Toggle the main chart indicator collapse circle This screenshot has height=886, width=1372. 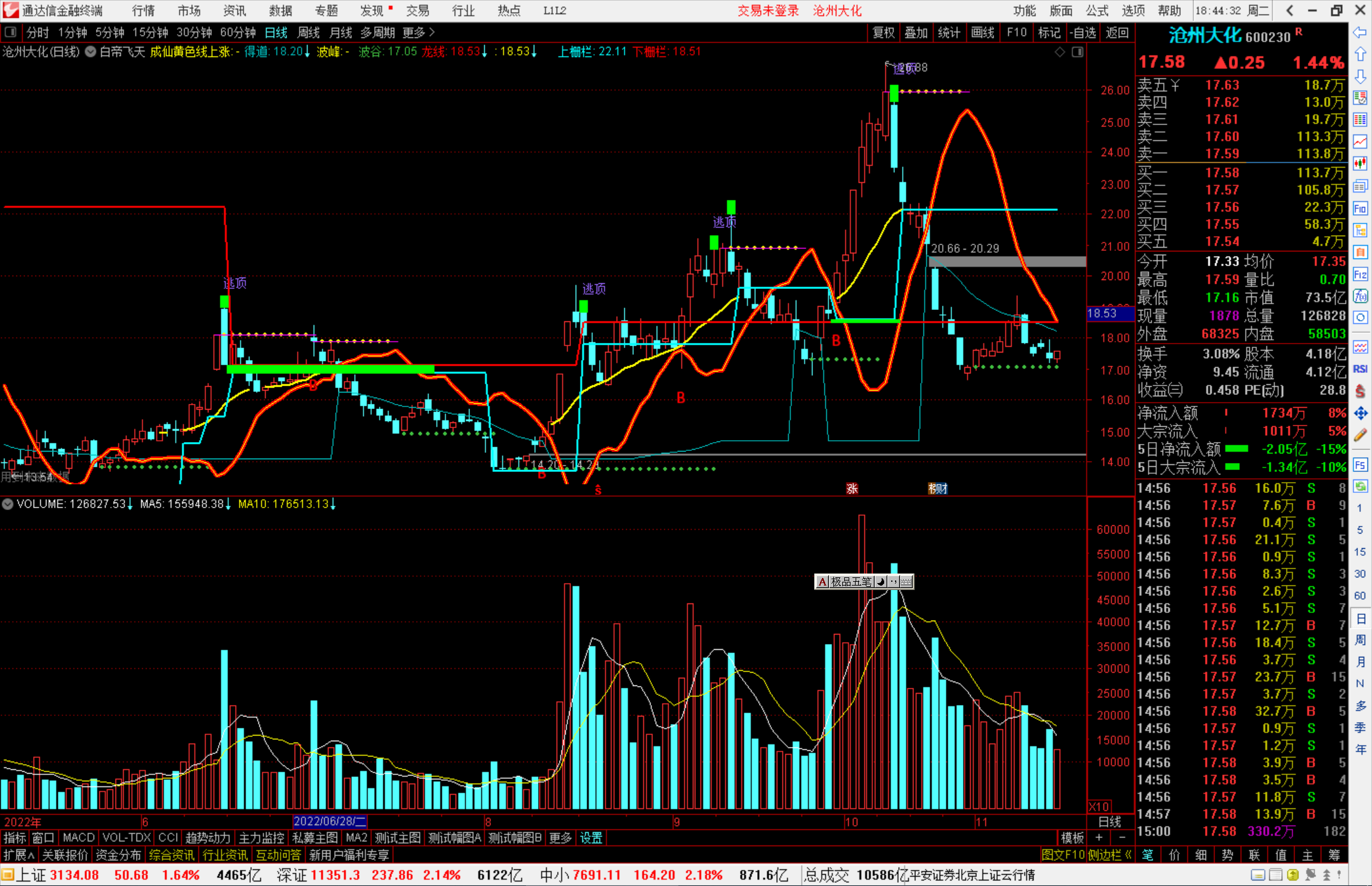pos(91,52)
